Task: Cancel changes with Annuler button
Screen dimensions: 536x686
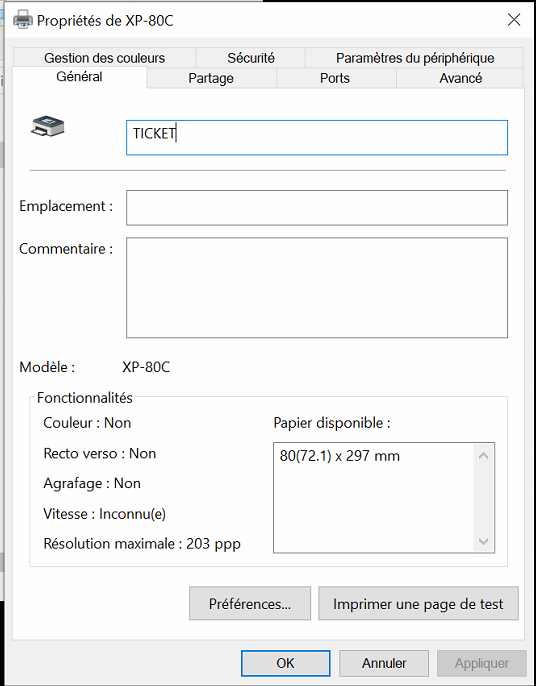Action: 384,663
